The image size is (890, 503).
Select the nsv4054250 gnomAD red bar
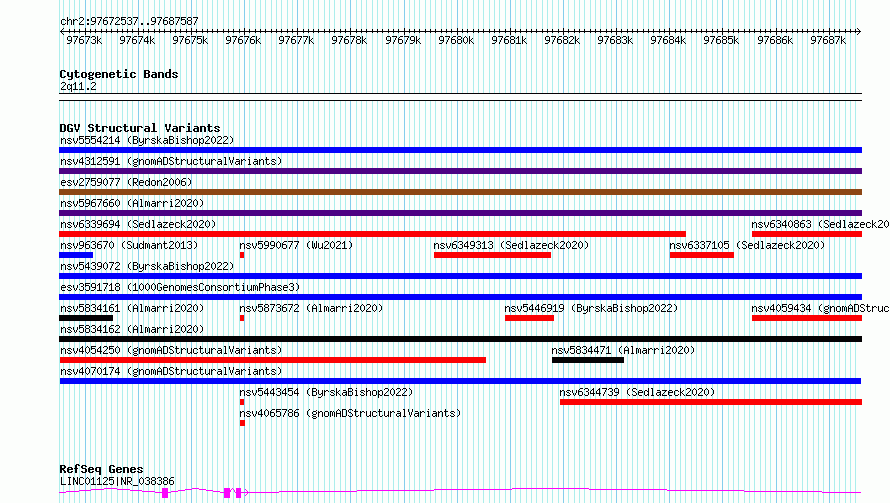click(272, 360)
